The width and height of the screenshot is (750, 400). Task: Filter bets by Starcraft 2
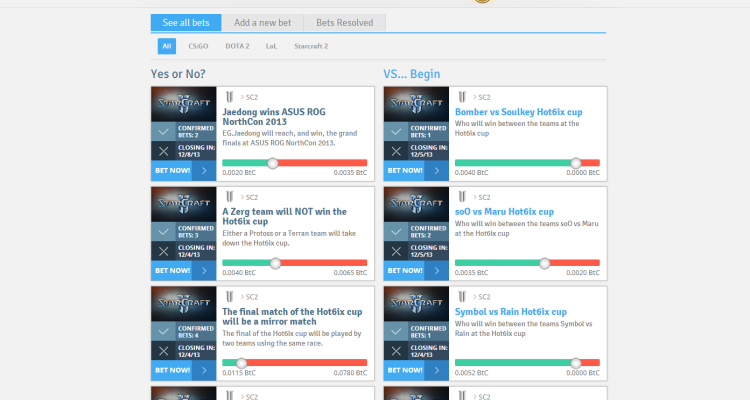(x=311, y=46)
